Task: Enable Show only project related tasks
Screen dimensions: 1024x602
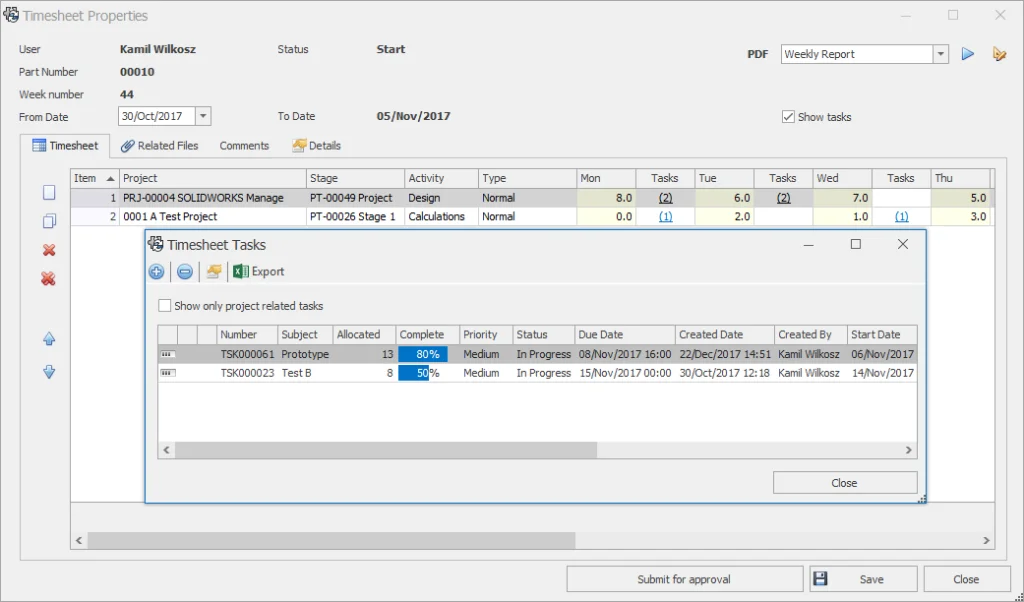Action: pos(165,306)
